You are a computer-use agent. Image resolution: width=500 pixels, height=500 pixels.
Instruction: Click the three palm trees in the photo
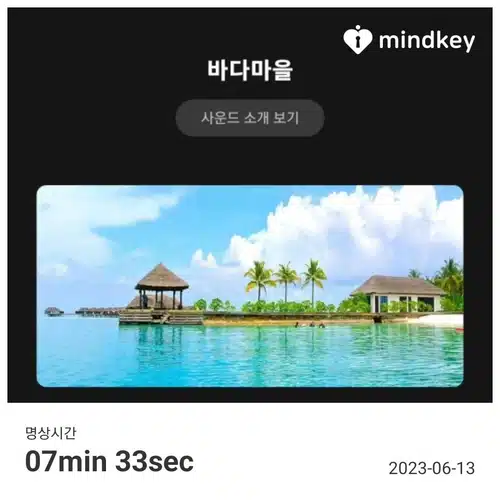(286, 280)
